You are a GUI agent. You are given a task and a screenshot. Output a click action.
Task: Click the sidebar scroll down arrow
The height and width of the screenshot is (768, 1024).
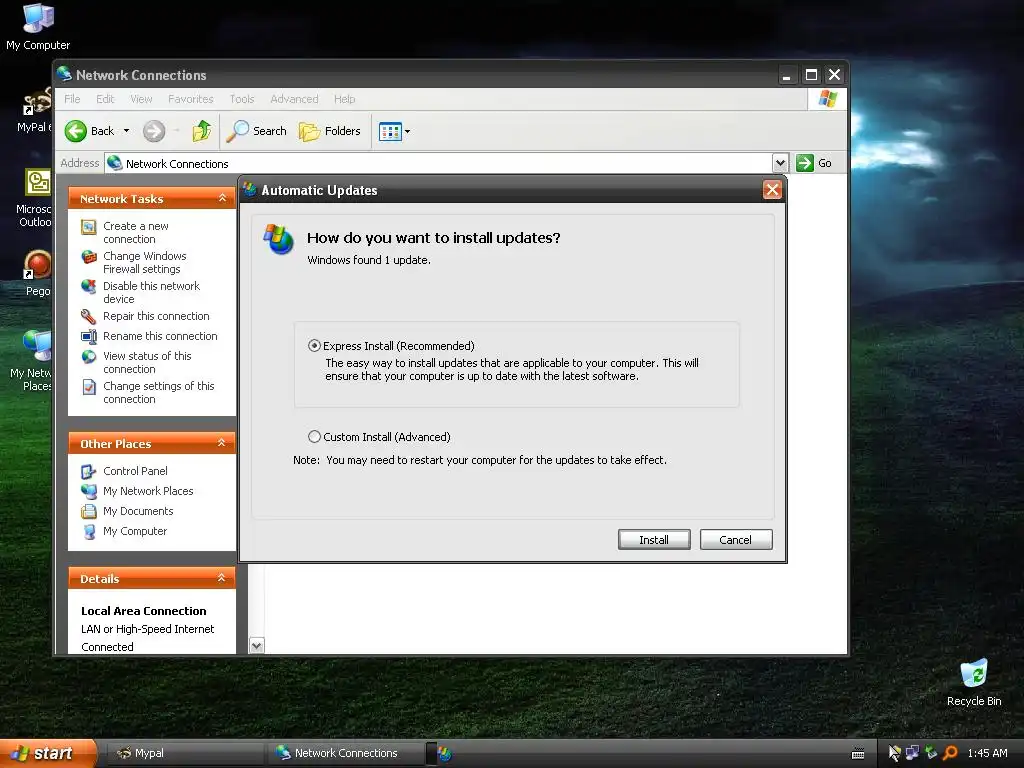coord(257,646)
